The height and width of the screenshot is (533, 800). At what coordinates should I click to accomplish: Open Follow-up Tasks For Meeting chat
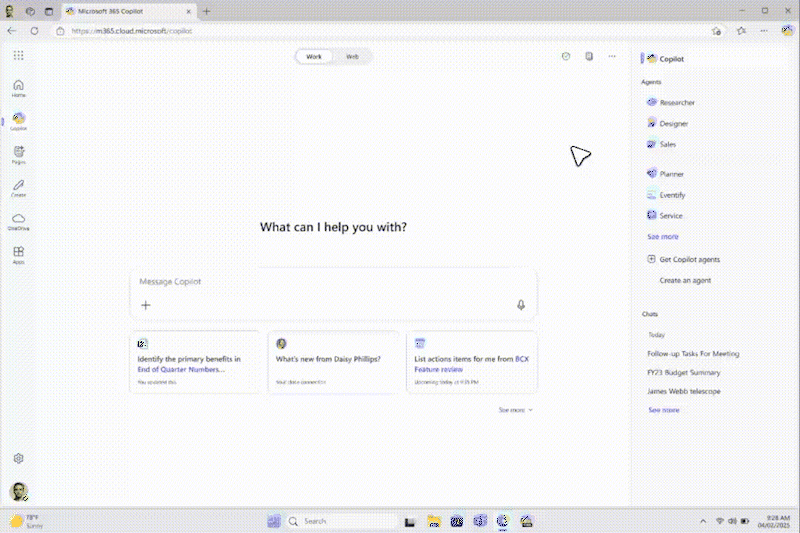[x=693, y=353]
